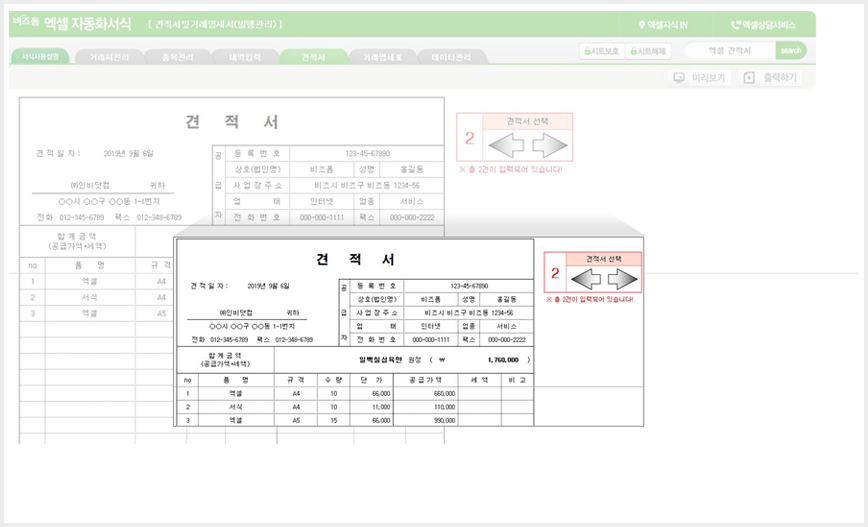
Task: Click the 서식 item cell on background sheet
Action: click(x=90, y=297)
